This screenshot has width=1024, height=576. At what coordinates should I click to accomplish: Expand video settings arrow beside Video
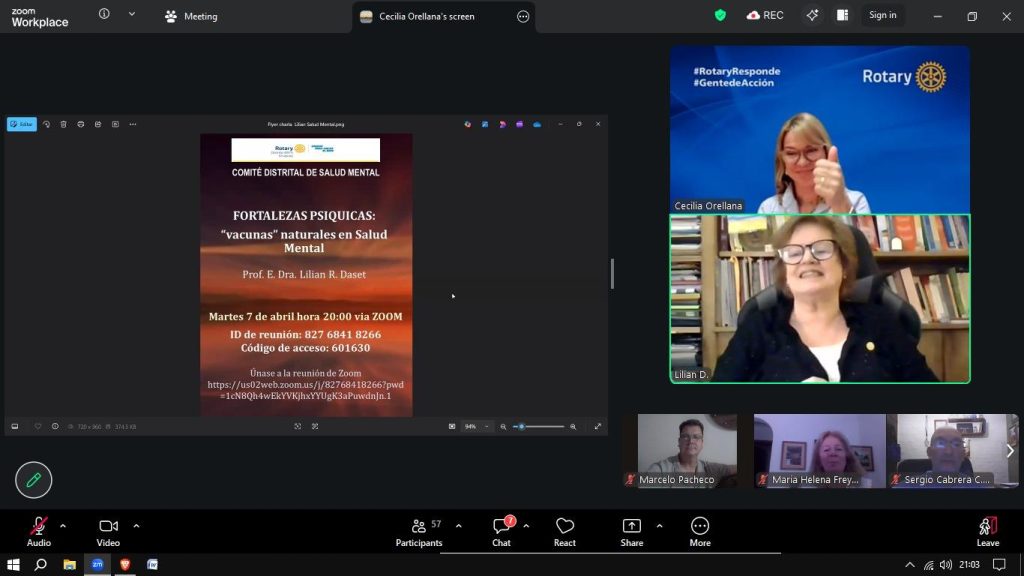(x=136, y=526)
